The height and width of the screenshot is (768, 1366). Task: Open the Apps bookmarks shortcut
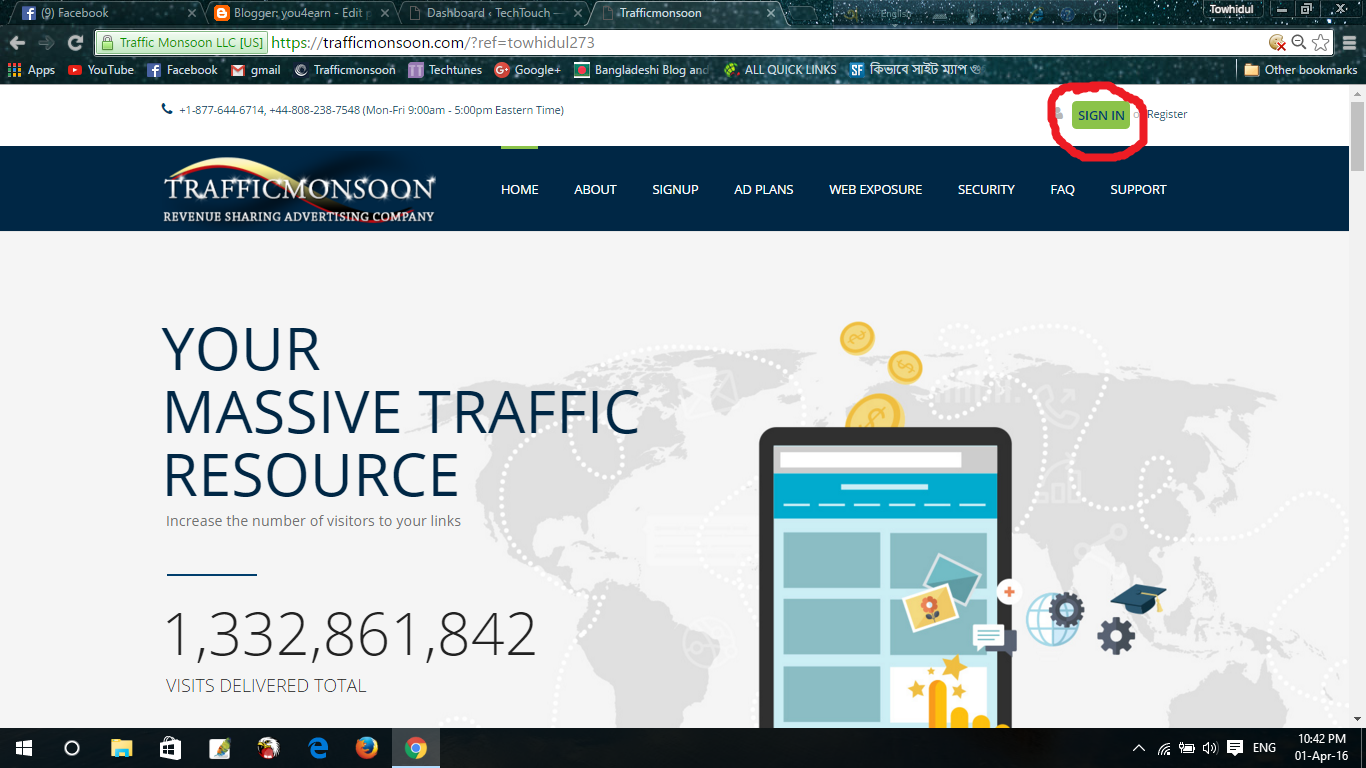(x=31, y=70)
